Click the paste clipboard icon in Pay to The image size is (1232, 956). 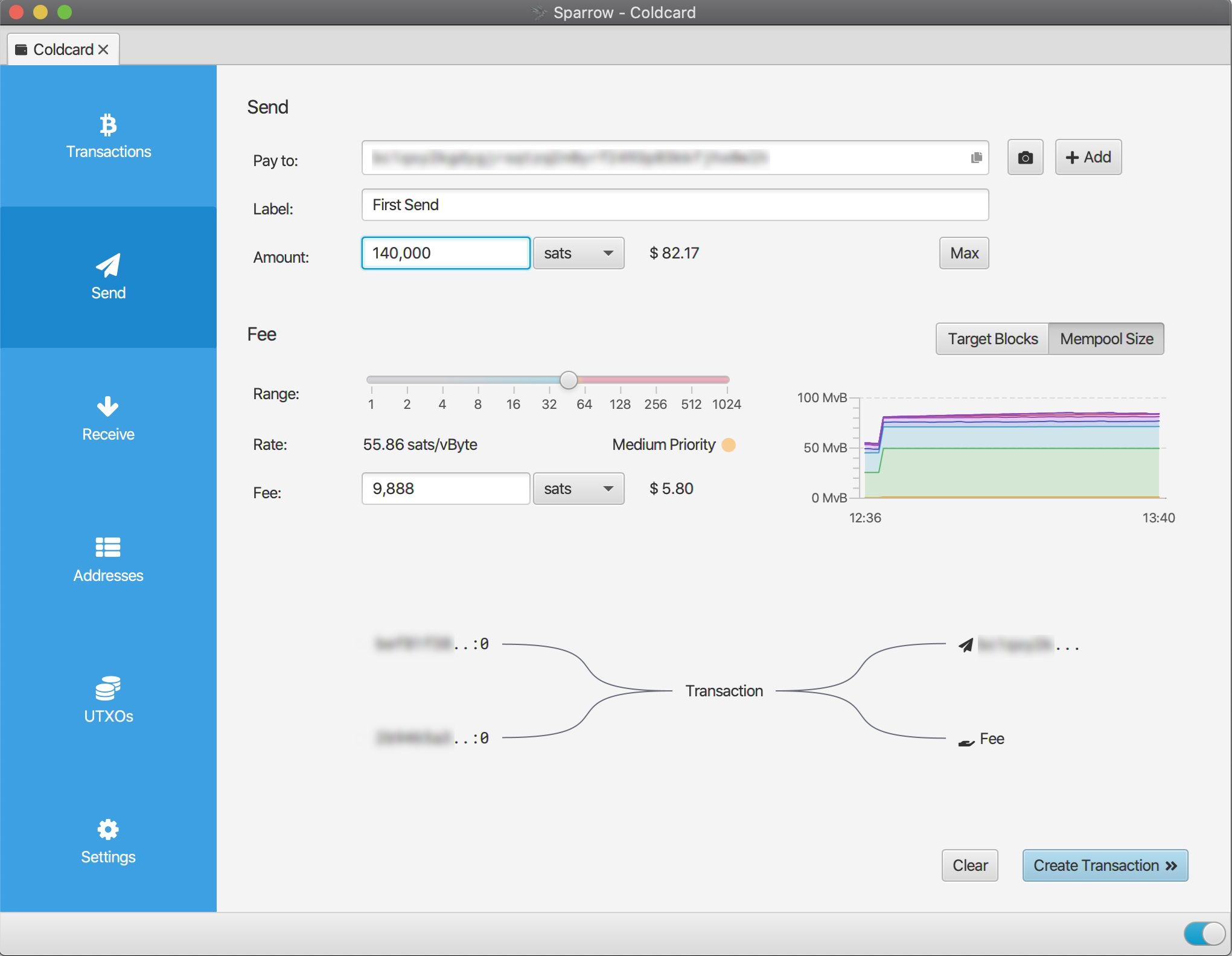pyautogui.click(x=976, y=158)
